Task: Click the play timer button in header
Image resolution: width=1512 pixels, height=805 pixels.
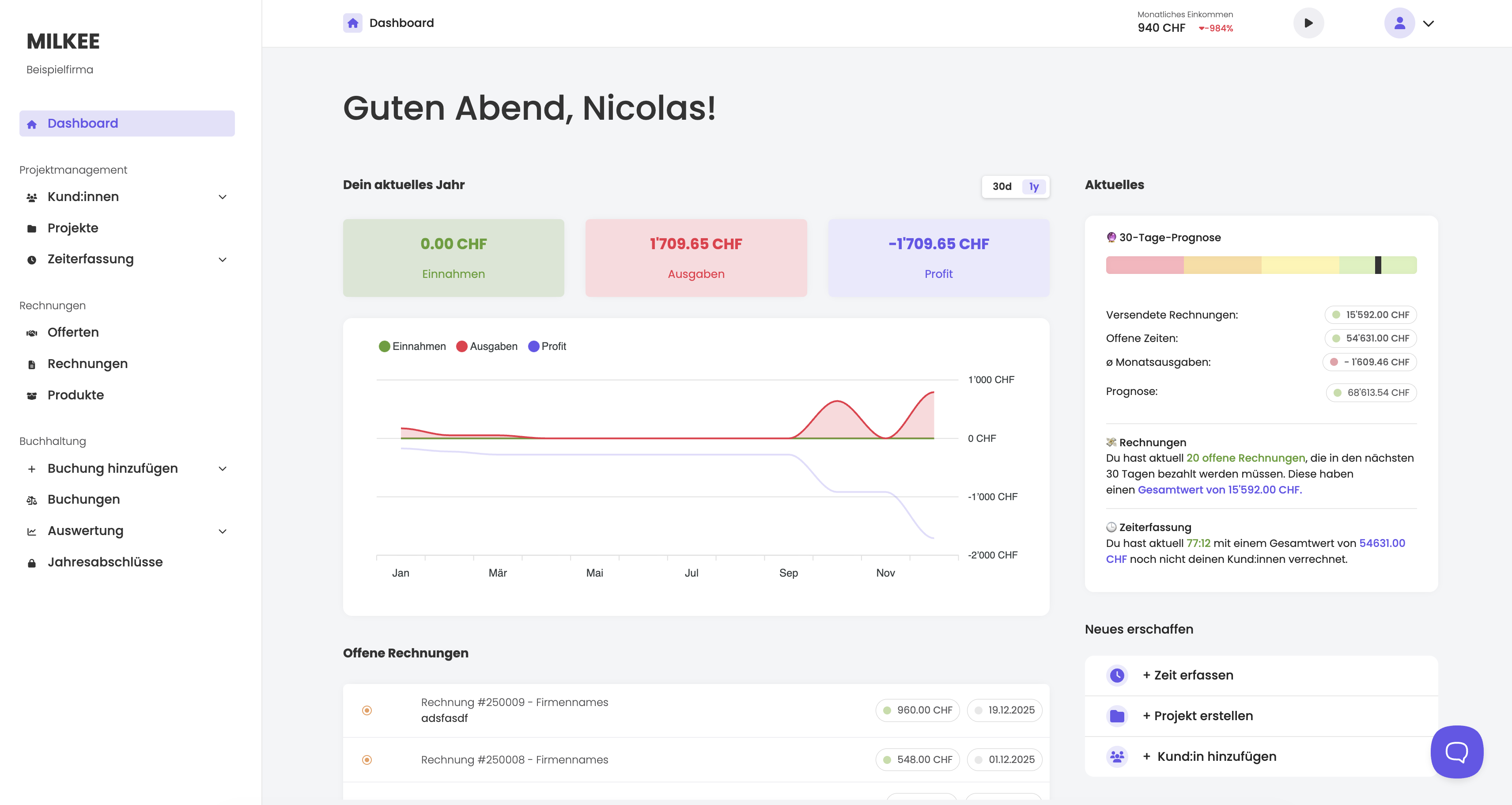Action: 1308,23
